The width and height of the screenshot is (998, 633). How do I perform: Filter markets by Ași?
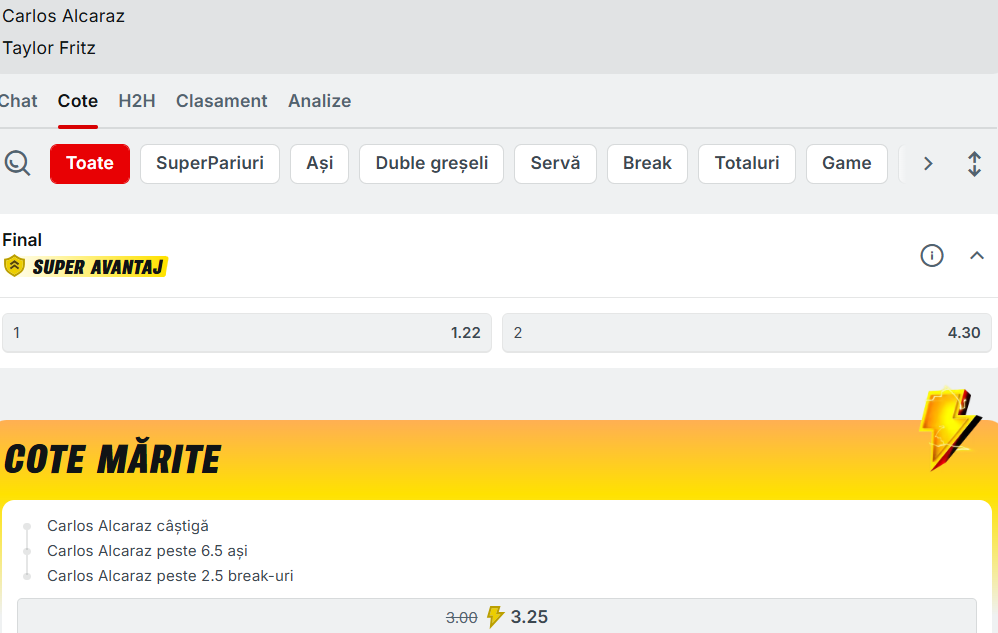[x=319, y=164]
